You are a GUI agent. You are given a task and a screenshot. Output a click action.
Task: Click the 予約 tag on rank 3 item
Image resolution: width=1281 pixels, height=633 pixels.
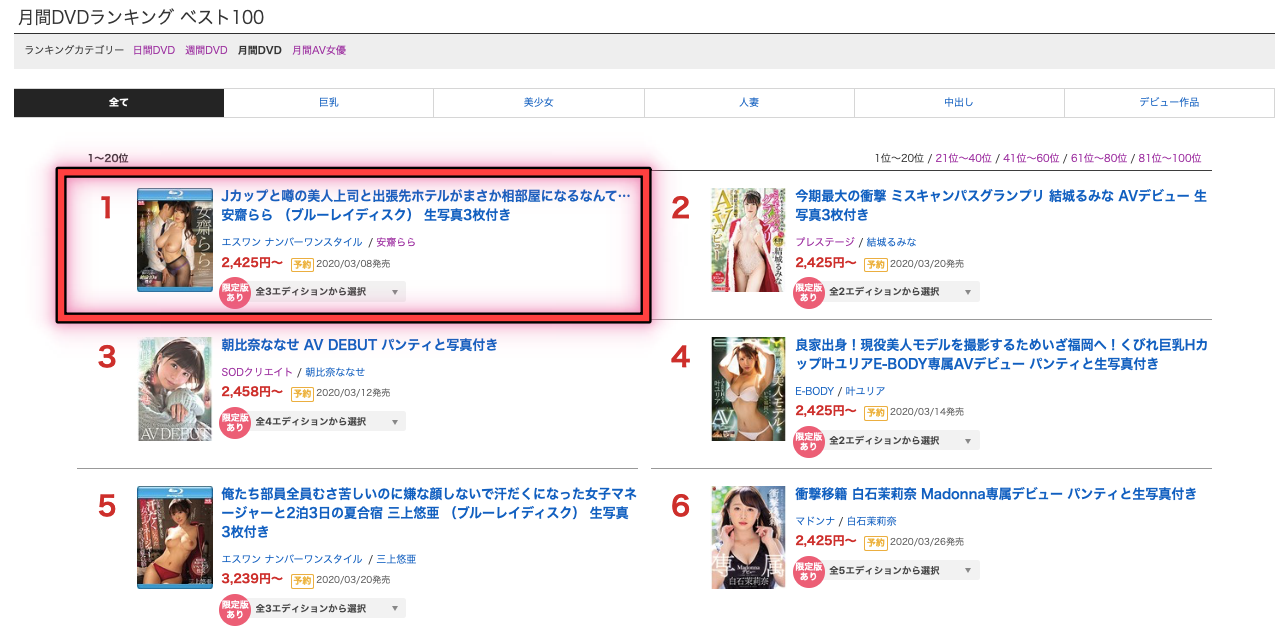click(x=302, y=393)
